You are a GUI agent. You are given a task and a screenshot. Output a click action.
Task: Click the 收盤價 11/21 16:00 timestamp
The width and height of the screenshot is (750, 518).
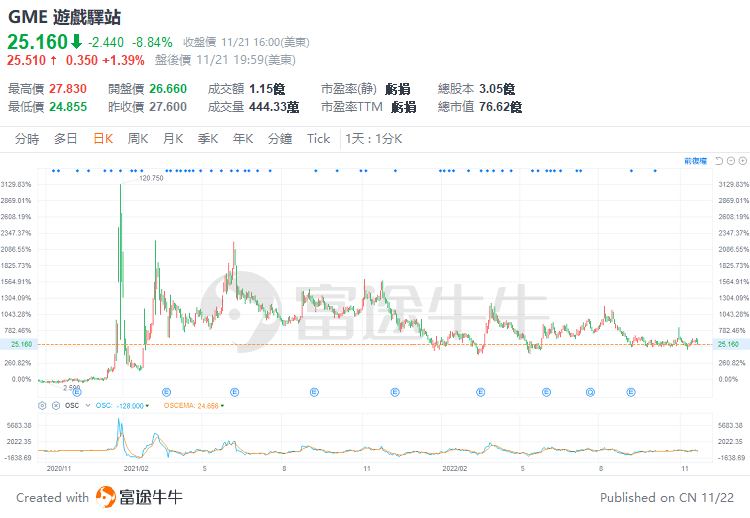click(246, 43)
